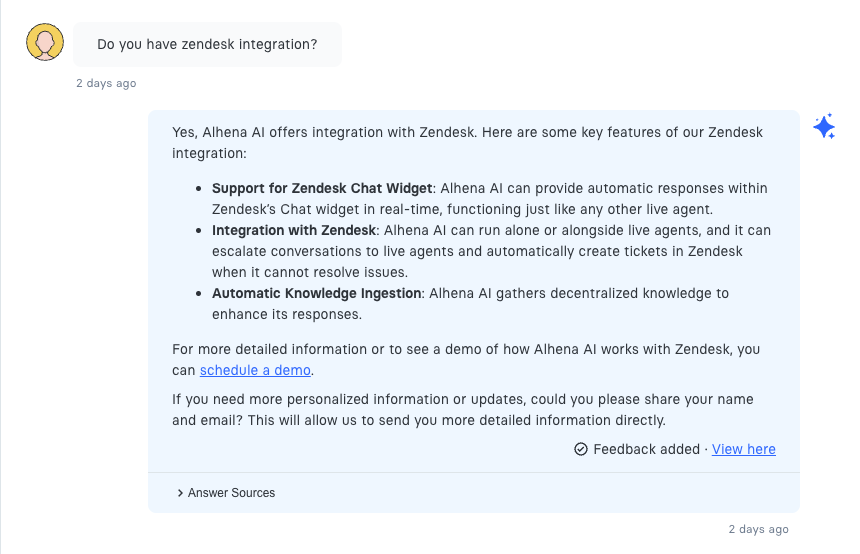Click the timestamp below the AI response
Viewport: 860px width, 554px height.
click(x=758, y=529)
